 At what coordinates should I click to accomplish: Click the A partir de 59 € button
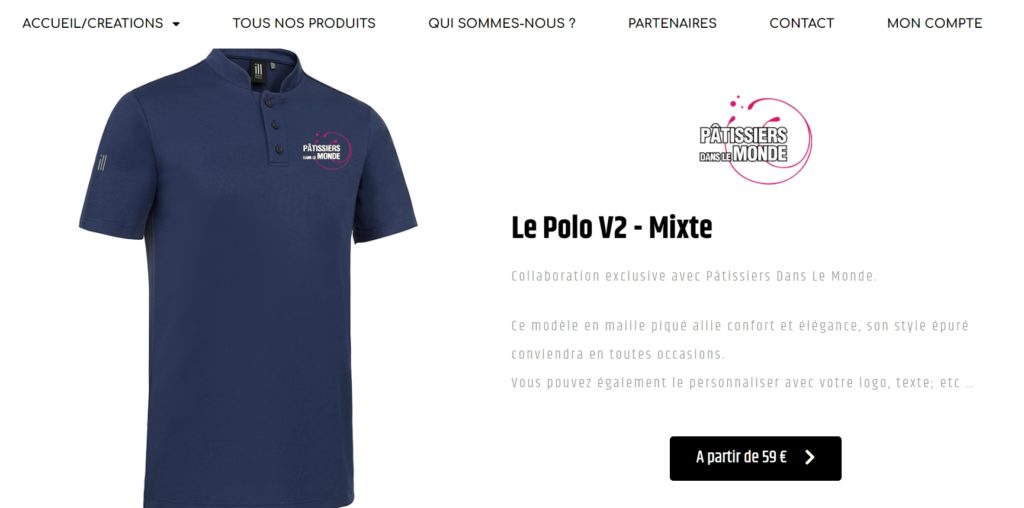(x=755, y=458)
